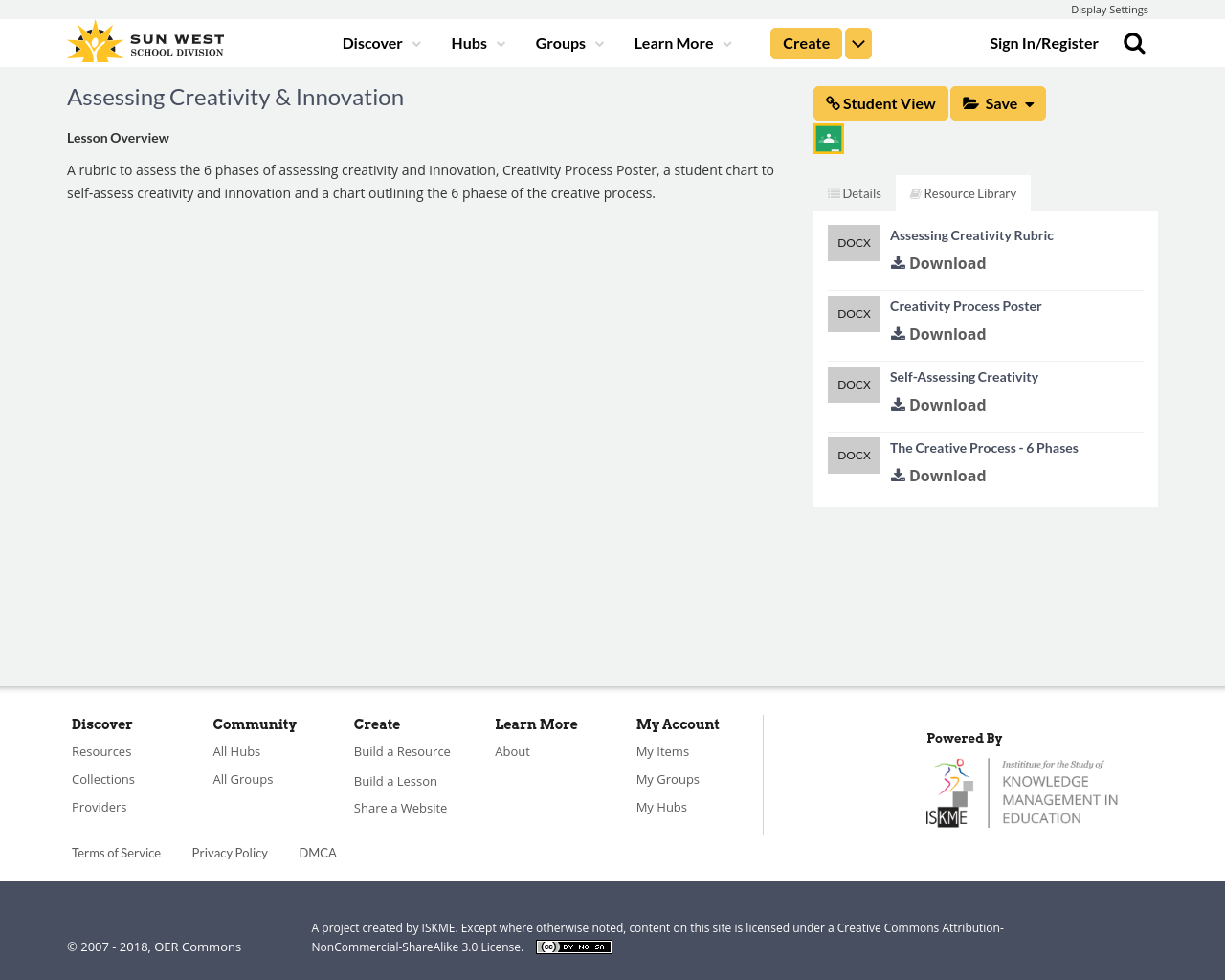Click the DOCX icon for The Creative Process
The image size is (1225, 980).
[854, 456]
